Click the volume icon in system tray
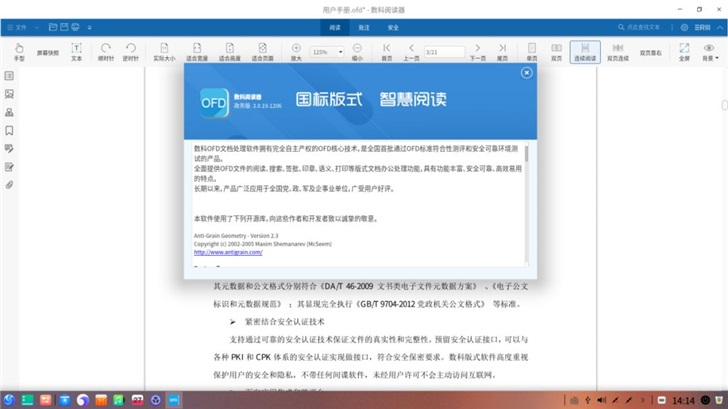Image resolution: width=728 pixels, height=409 pixels. click(x=602, y=400)
